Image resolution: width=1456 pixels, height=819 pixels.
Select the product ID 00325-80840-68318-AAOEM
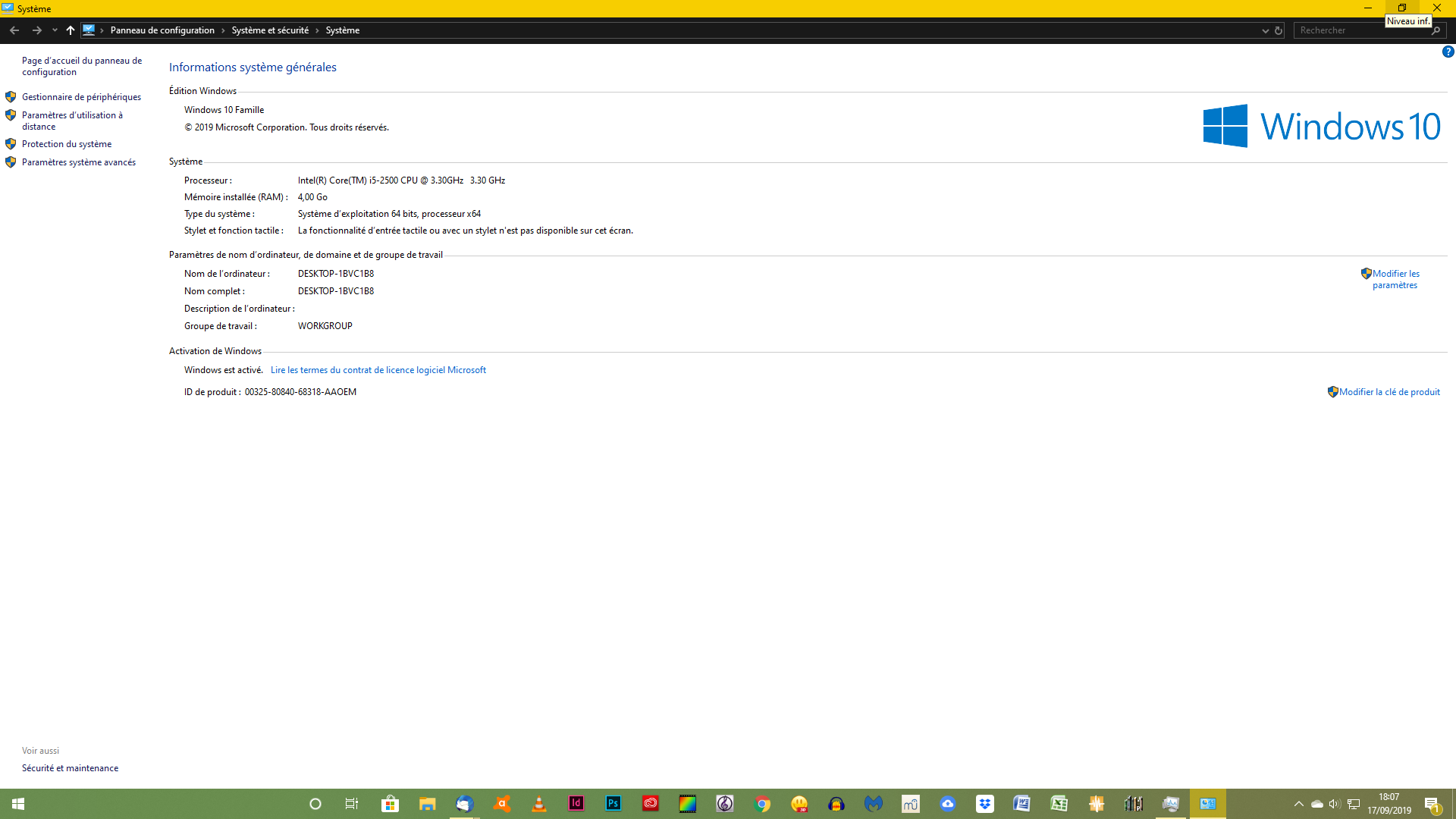click(300, 392)
